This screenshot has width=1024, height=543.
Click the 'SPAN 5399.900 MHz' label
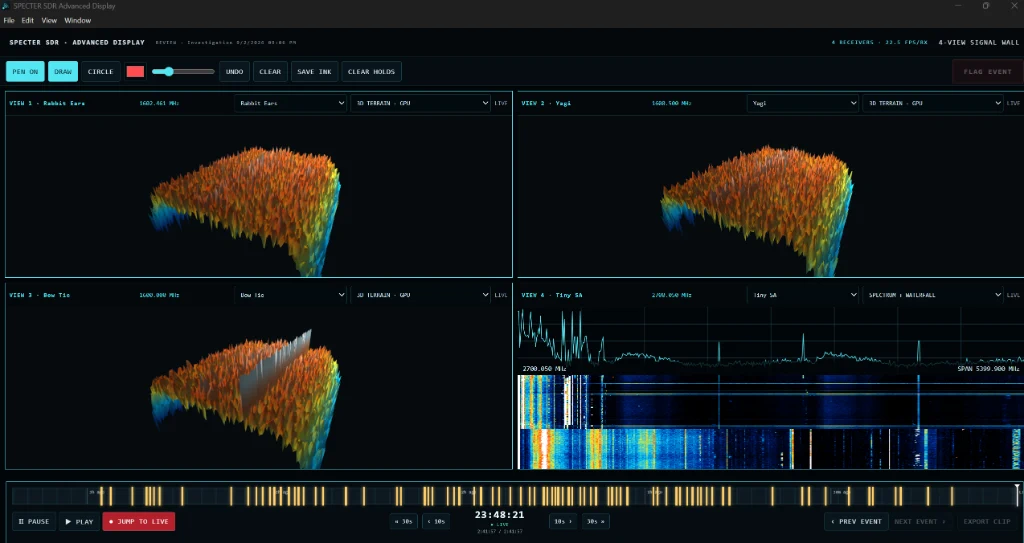click(x=988, y=369)
